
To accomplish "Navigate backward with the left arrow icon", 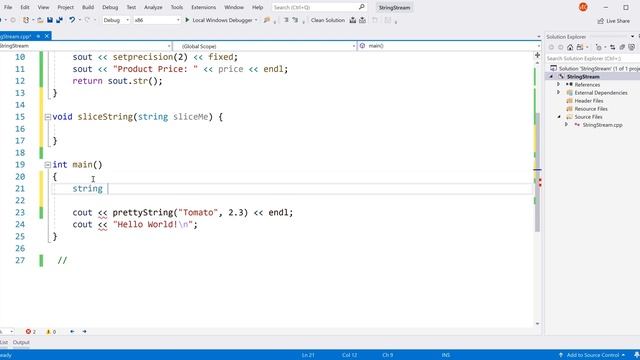I will [72, 332].
